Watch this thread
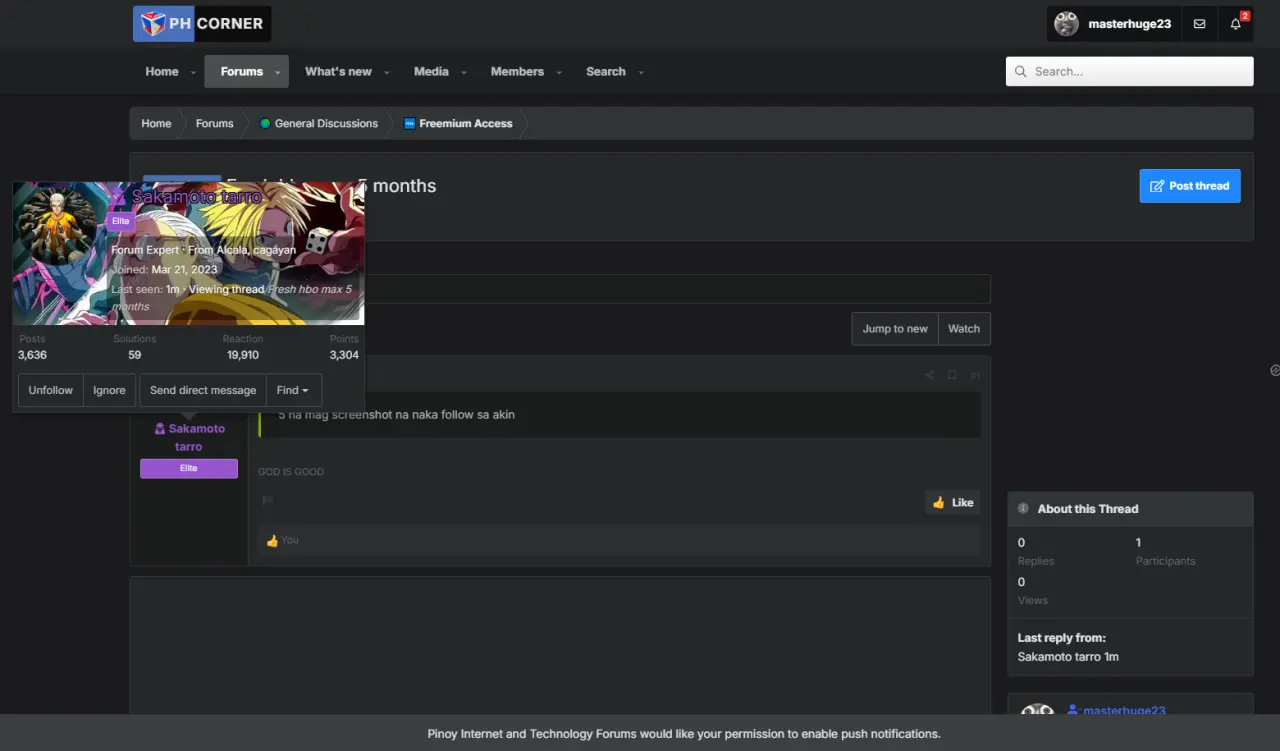This screenshot has width=1280, height=751. pos(964,329)
